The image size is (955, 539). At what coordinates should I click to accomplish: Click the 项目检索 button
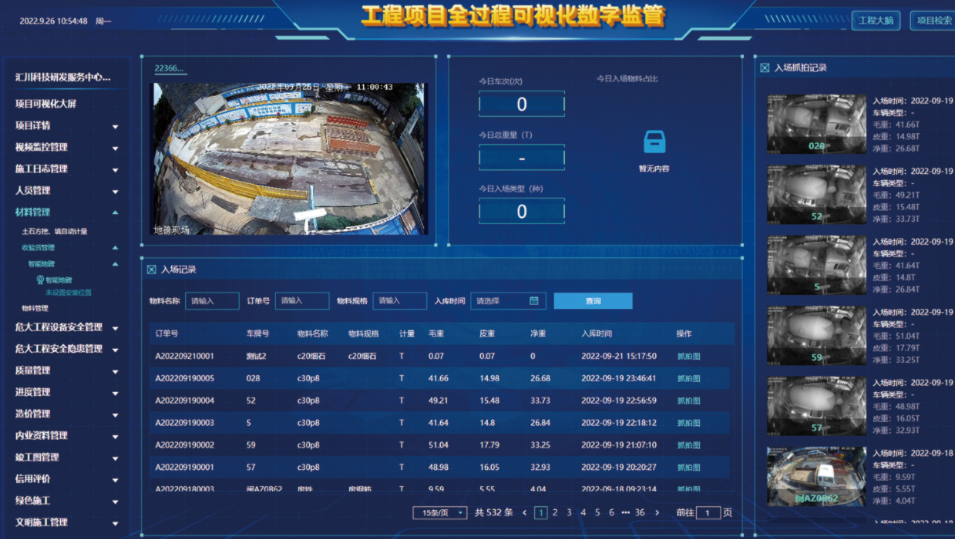(x=933, y=21)
